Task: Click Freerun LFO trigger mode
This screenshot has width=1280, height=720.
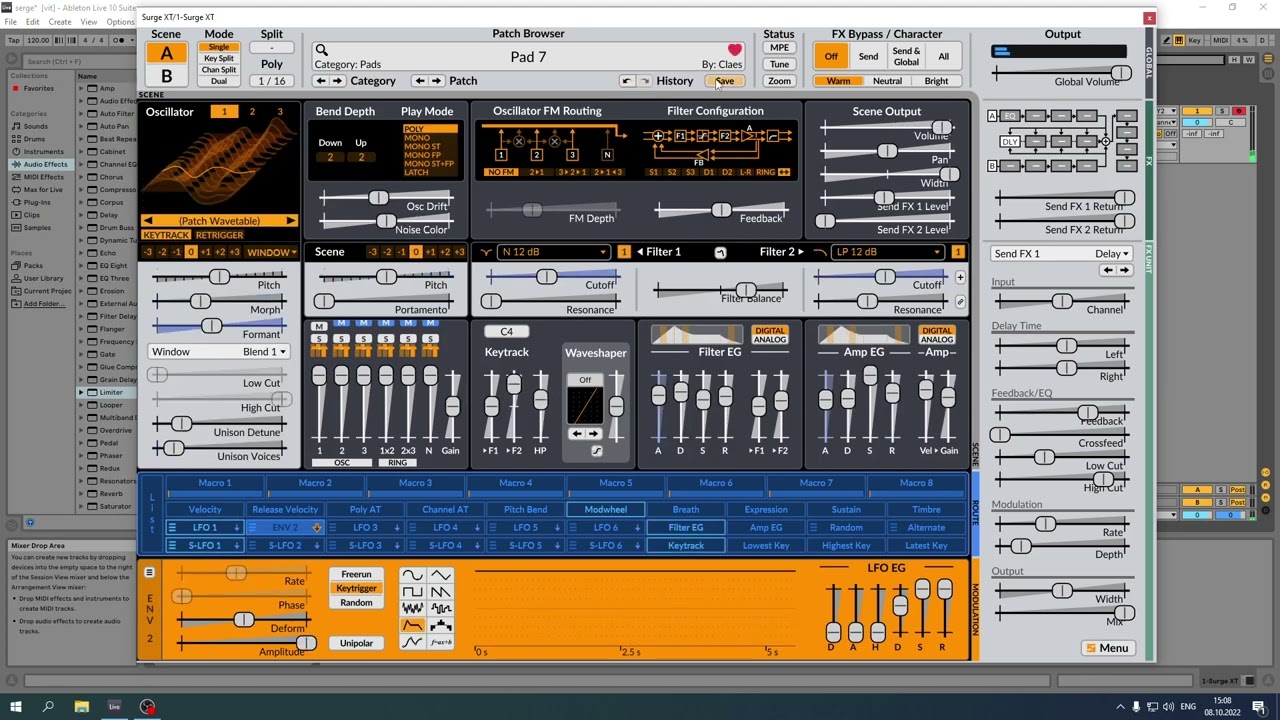Action: point(356,575)
